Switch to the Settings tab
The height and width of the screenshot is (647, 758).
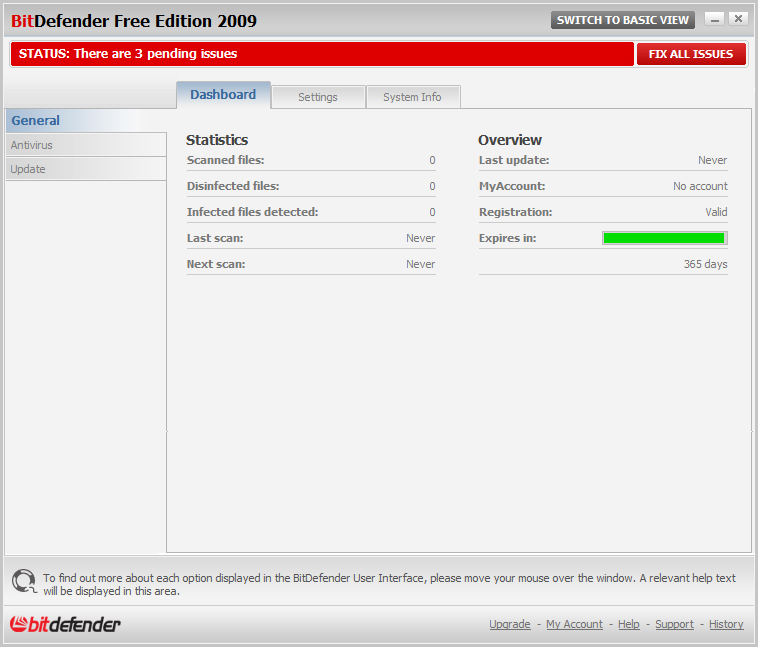coord(318,97)
